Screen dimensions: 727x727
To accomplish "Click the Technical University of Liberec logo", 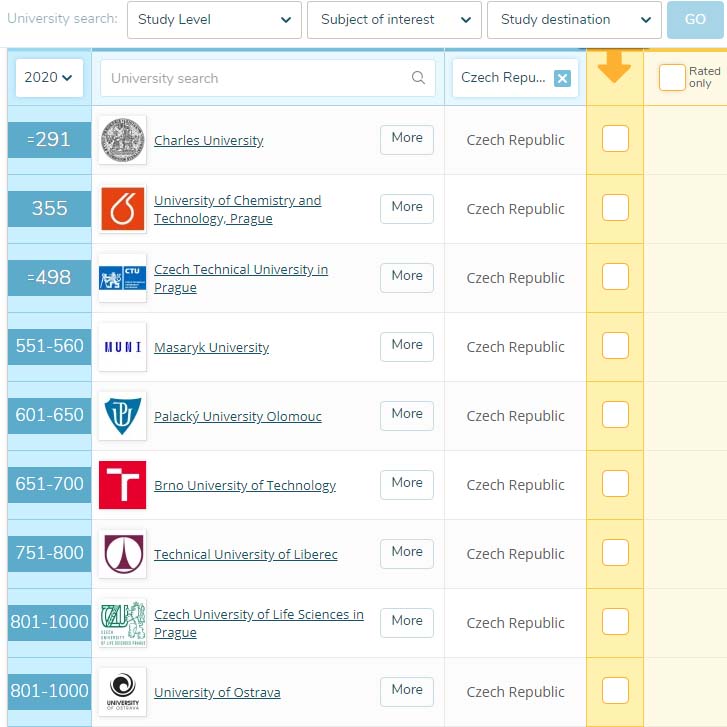I will pyautogui.click(x=123, y=554).
